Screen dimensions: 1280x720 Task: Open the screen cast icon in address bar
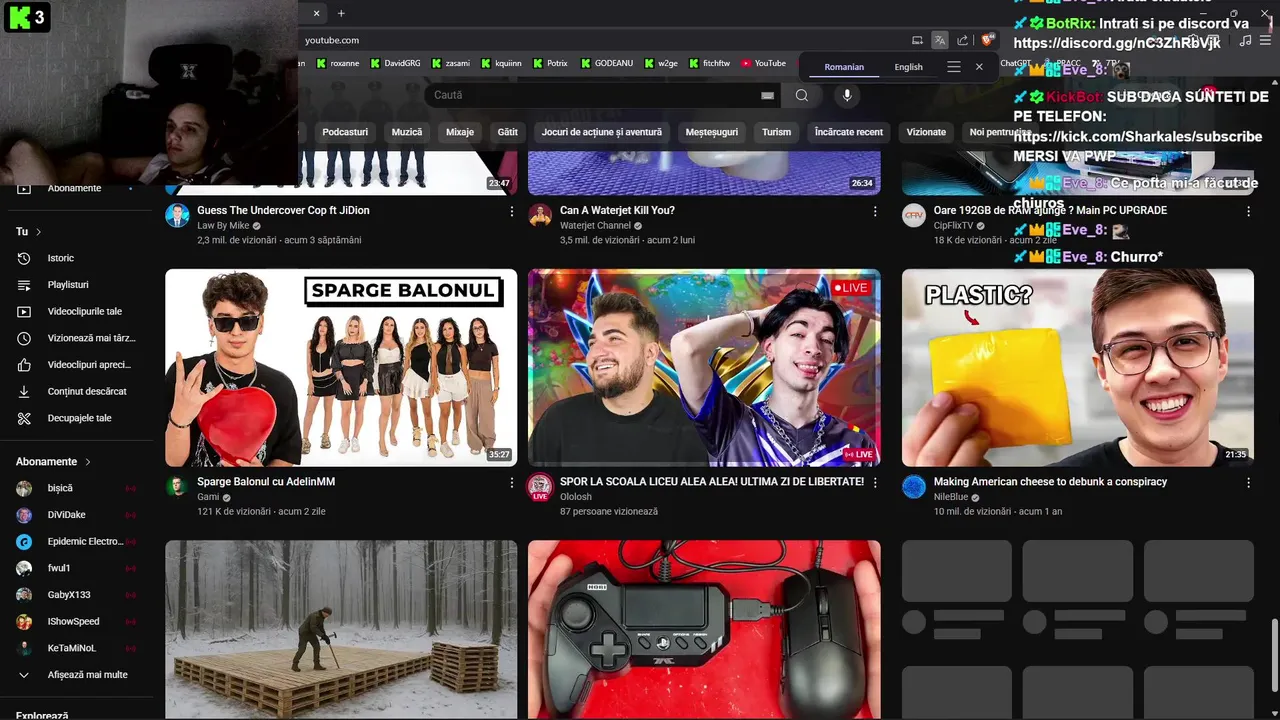[x=918, y=40]
